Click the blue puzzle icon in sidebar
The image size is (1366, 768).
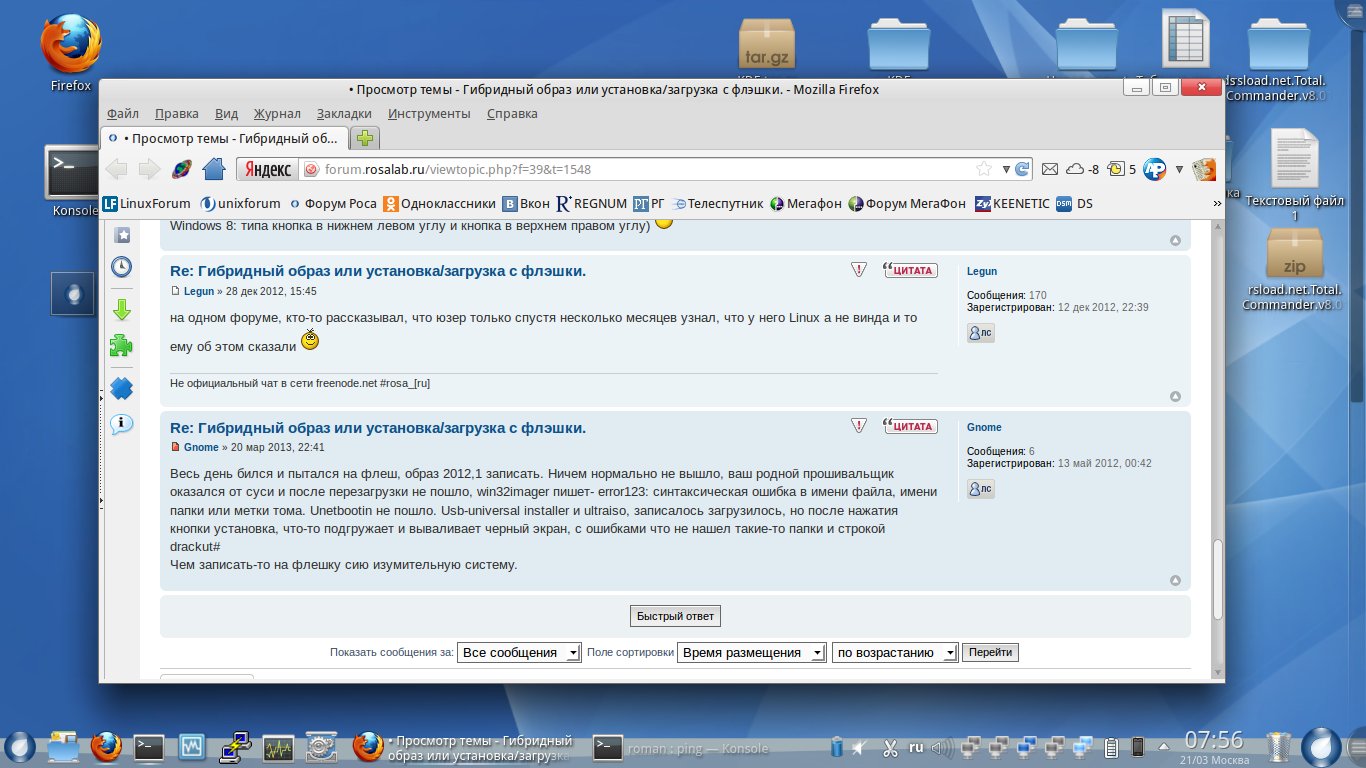tap(121, 387)
